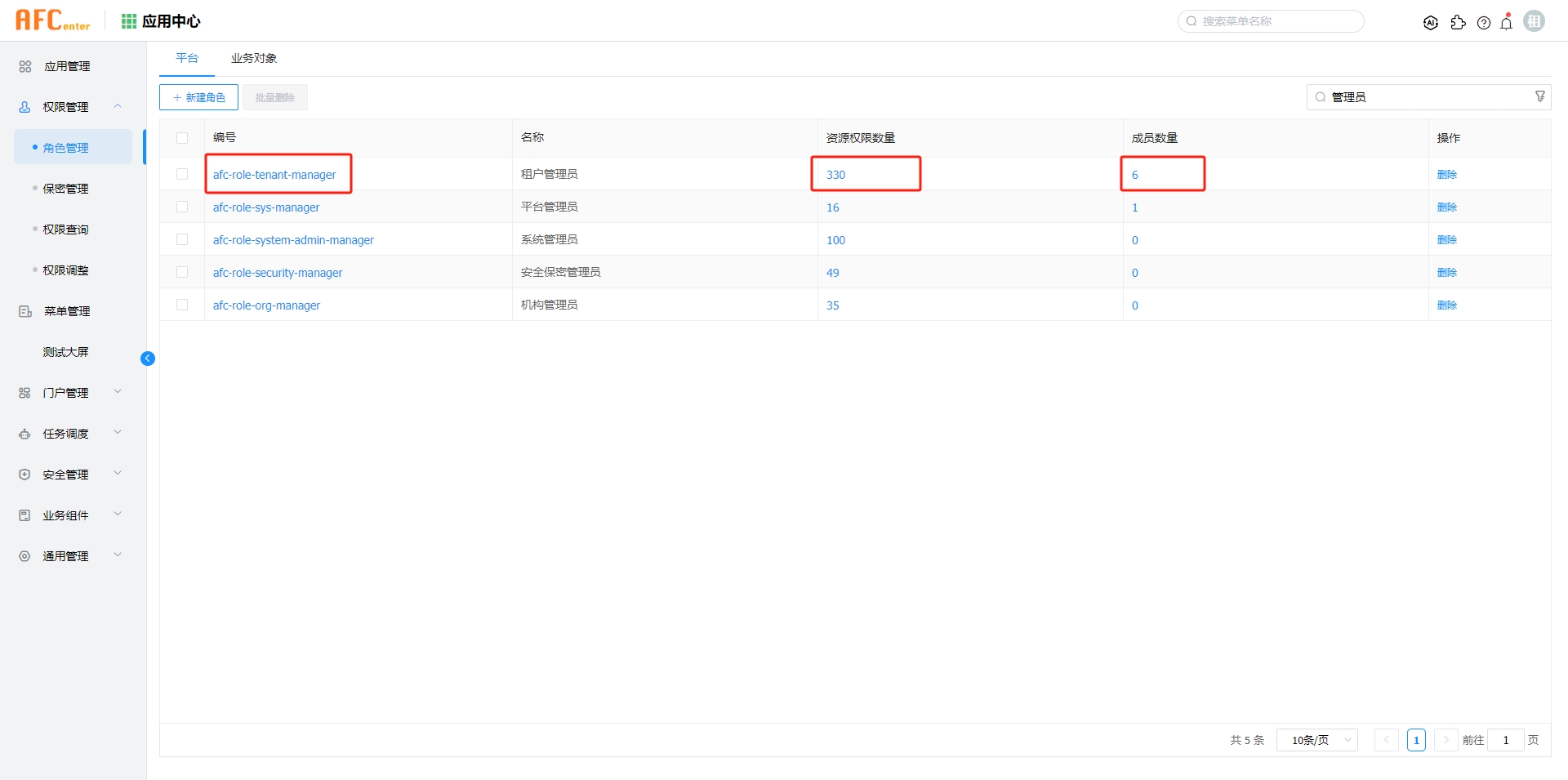Click the 新建角色 button

coord(198,96)
